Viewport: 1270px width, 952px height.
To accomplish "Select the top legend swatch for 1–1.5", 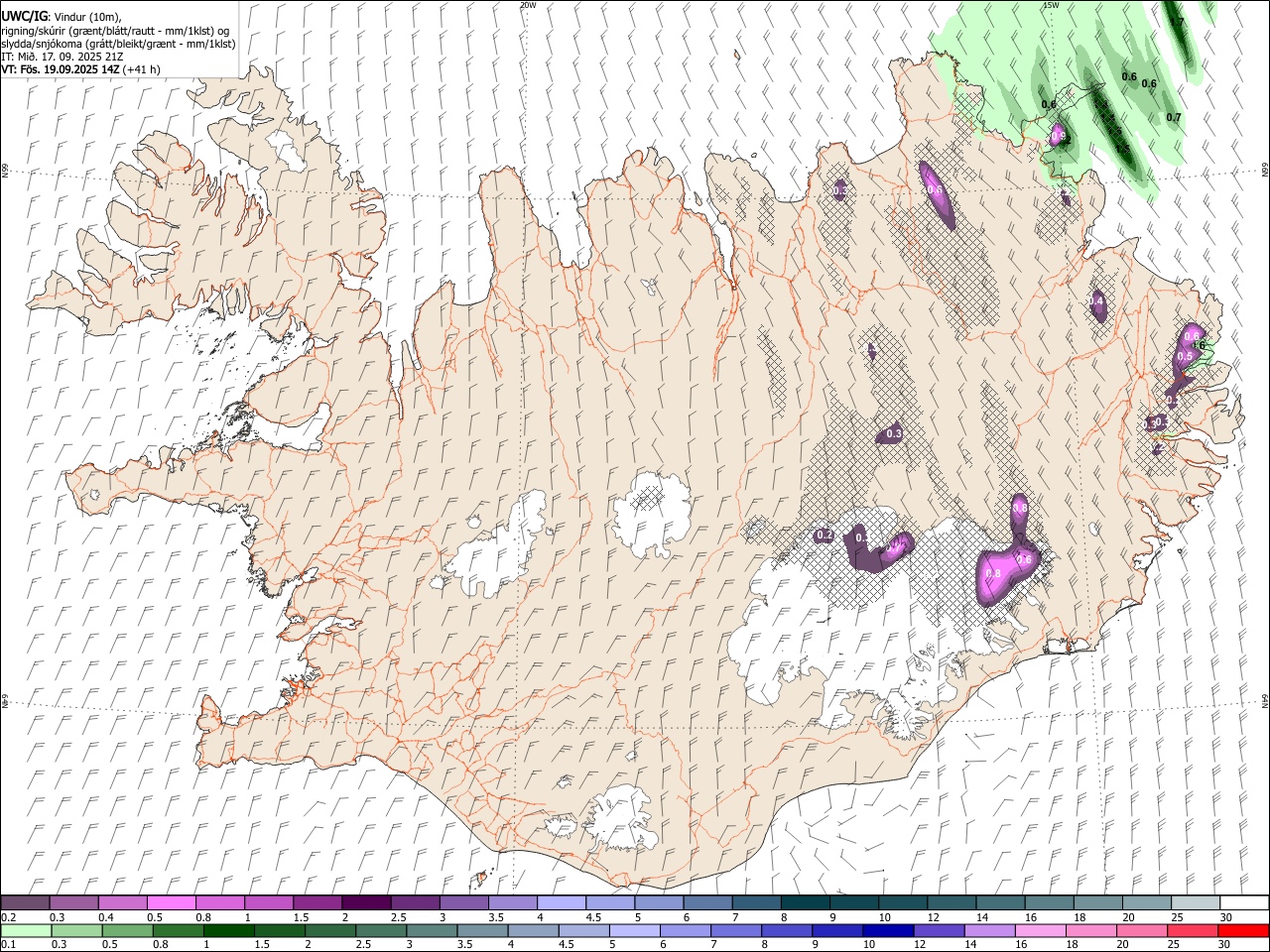I will click(x=269, y=902).
